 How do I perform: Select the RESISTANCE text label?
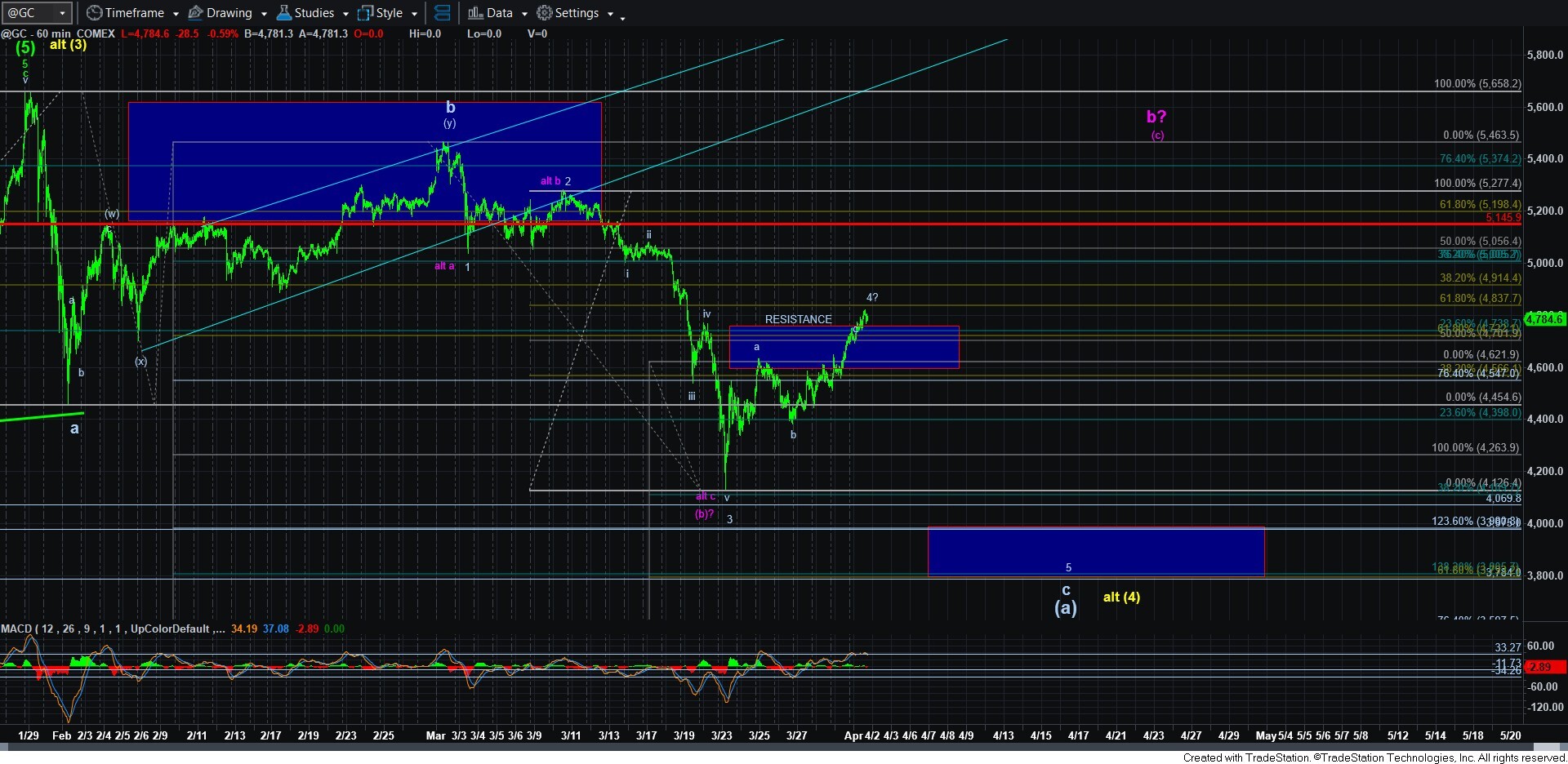pyautogui.click(x=798, y=319)
